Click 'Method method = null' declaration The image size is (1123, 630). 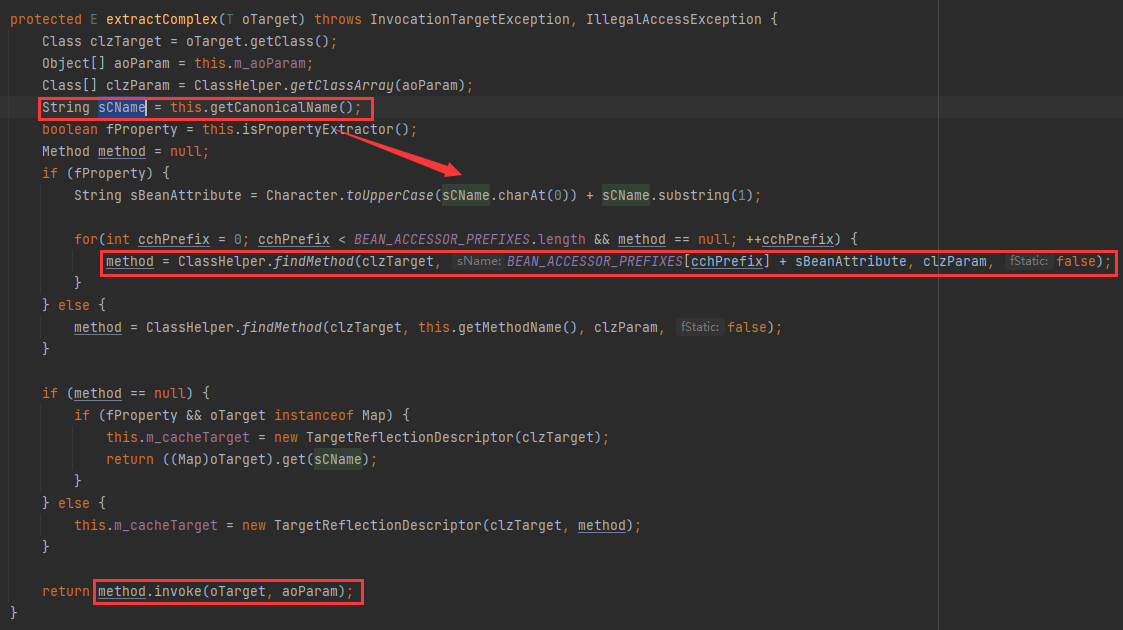(125, 152)
